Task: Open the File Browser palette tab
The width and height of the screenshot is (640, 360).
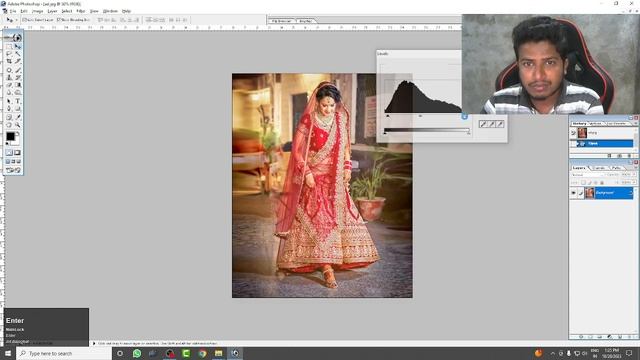Action: pos(281,21)
